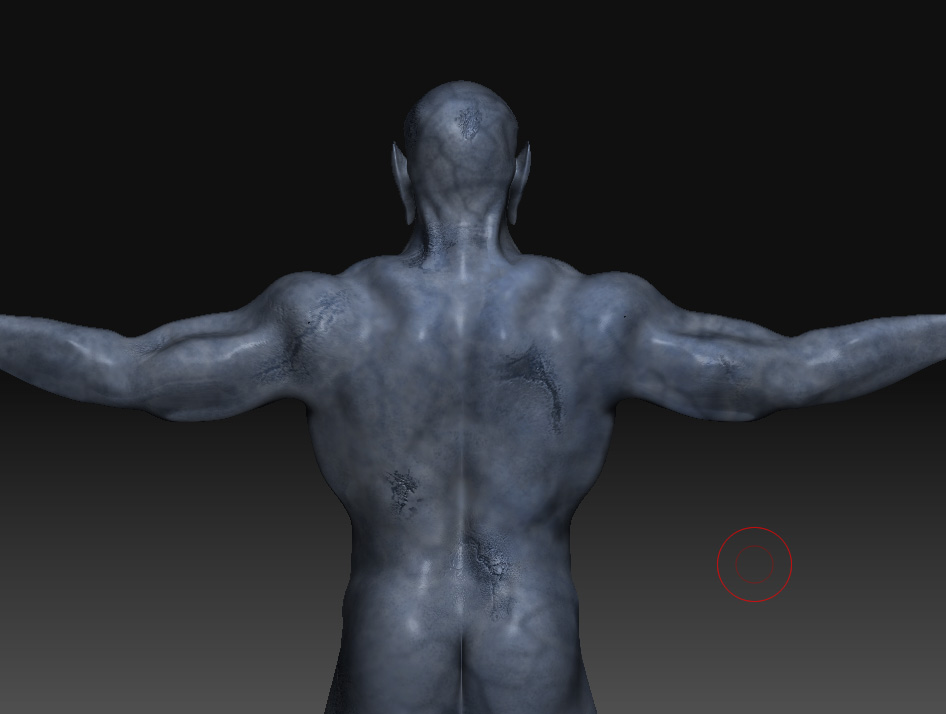The image size is (946, 714).
Task: Click the scarred skin at the spine base
Action: click(x=491, y=573)
